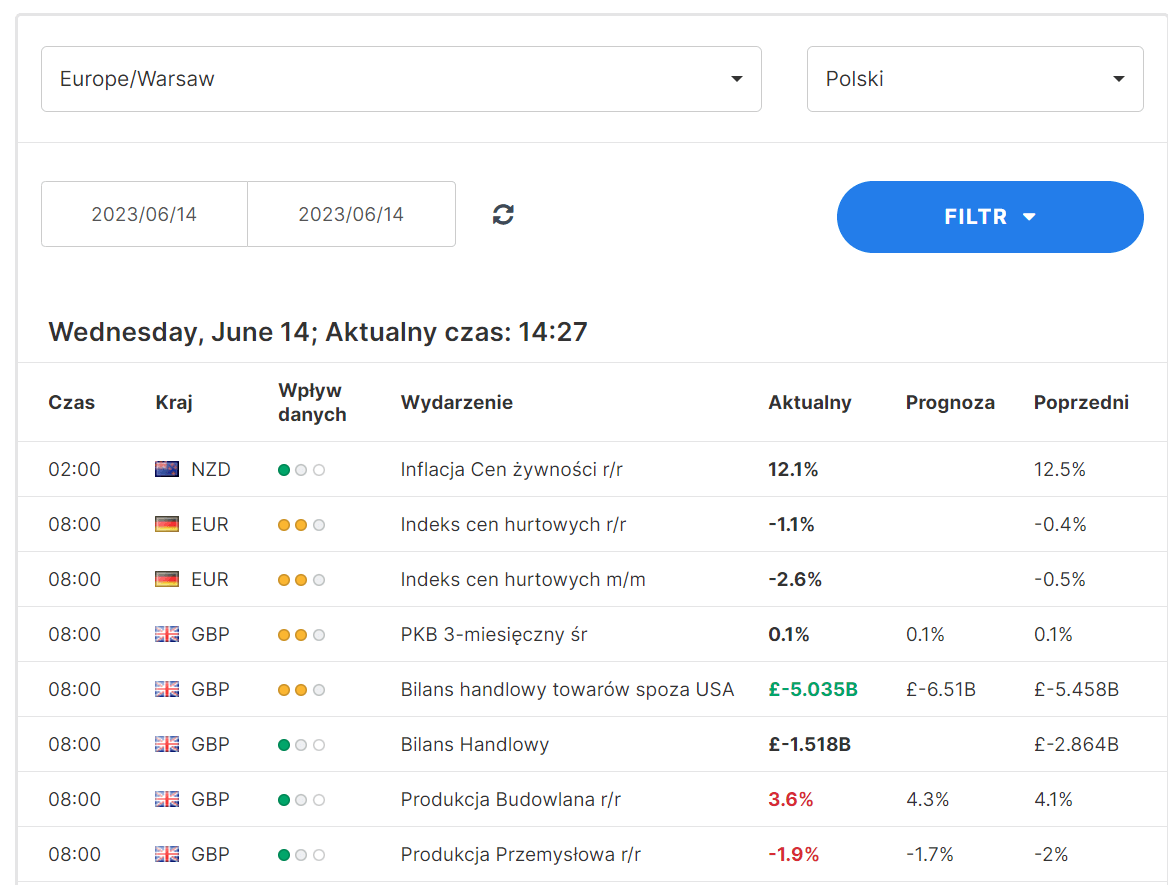The width and height of the screenshot is (1168, 885).
Task: Click the start date field 2023/06/14
Action: point(144,215)
